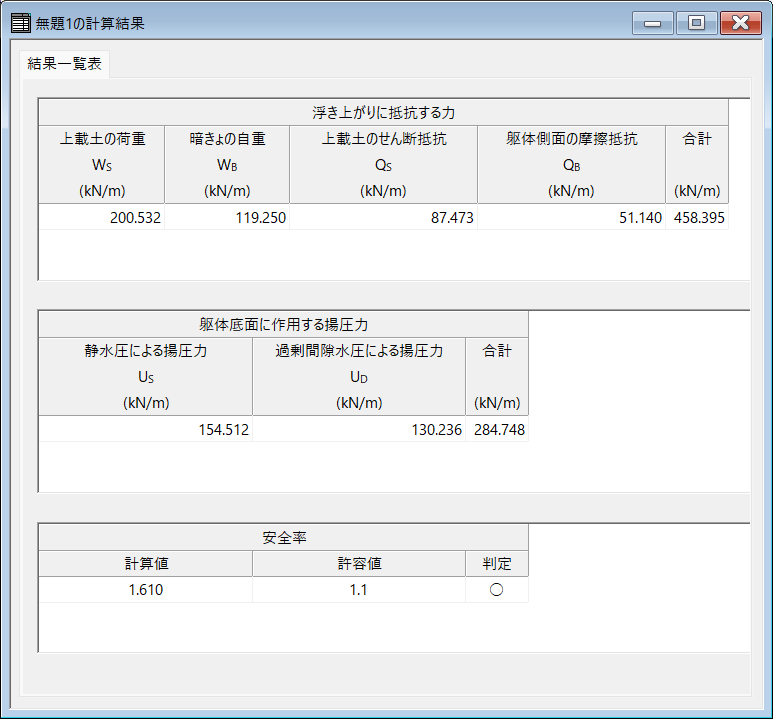Click the 許容値 column header
Image resolution: width=773 pixels, height=719 pixels.
[359, 564]
